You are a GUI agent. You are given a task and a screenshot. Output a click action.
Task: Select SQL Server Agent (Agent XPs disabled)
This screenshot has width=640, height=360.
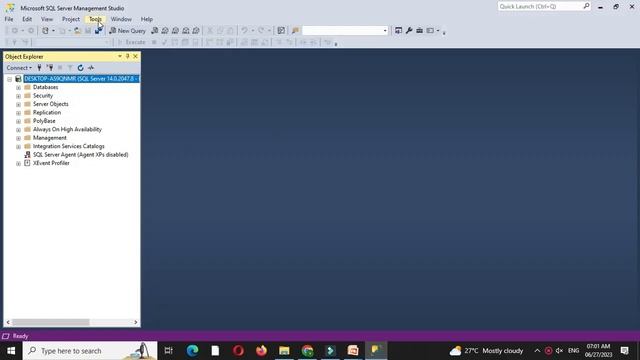click(80, 155)
